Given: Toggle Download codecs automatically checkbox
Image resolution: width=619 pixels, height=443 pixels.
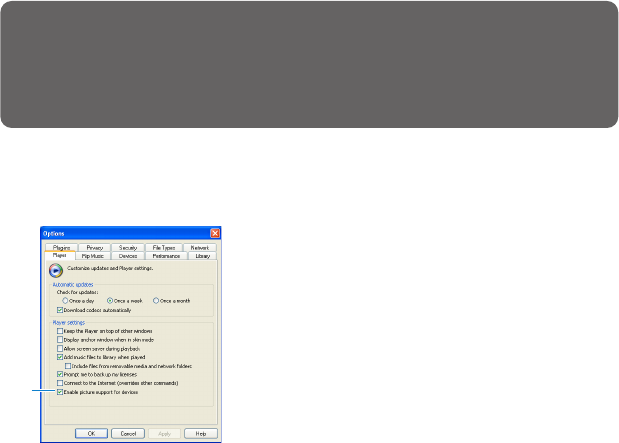Looking at the screenshot, I should coord(60,310).
